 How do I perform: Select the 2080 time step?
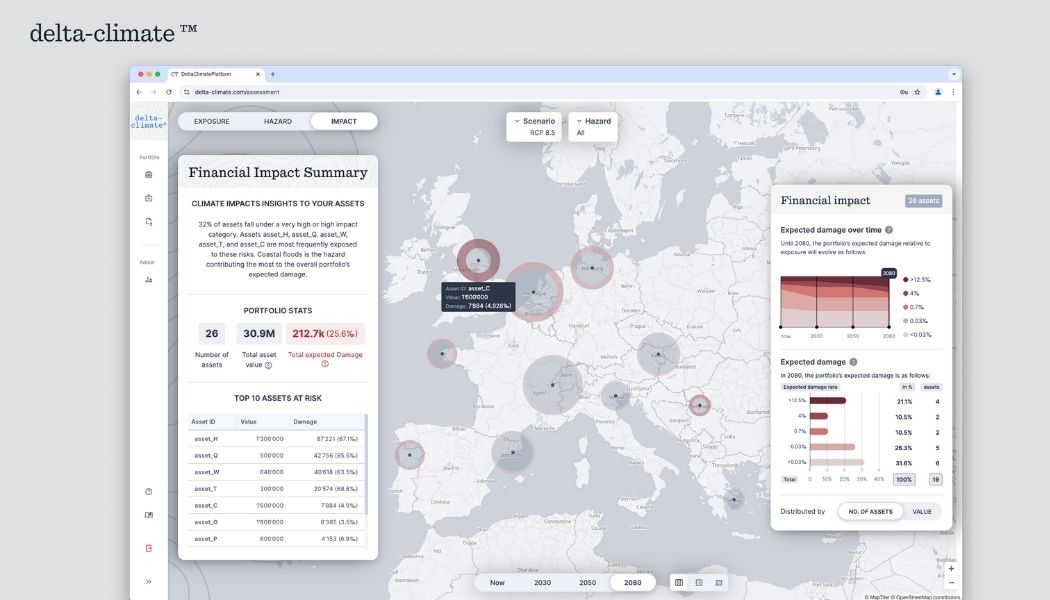(633, 583)
